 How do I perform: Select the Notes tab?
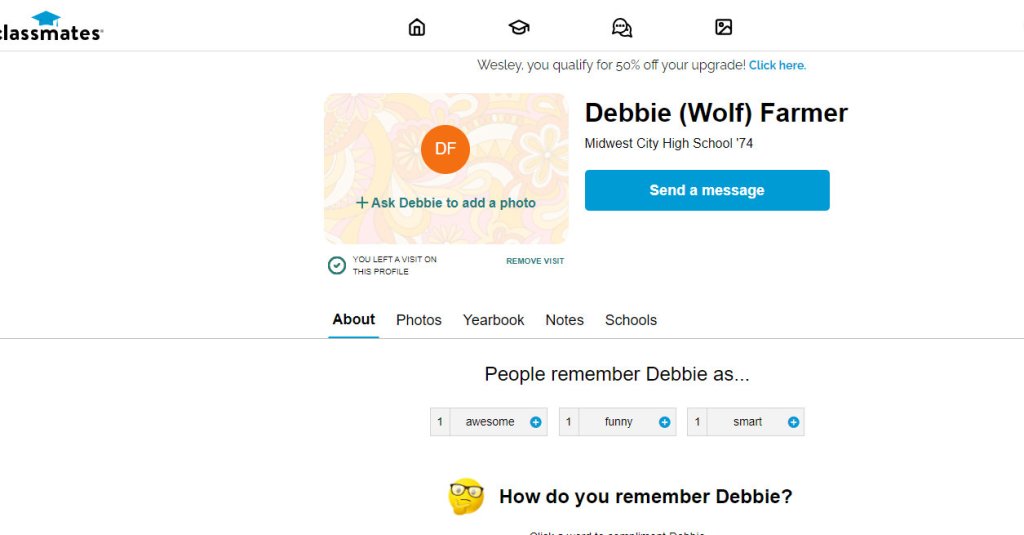coord(564,320)
